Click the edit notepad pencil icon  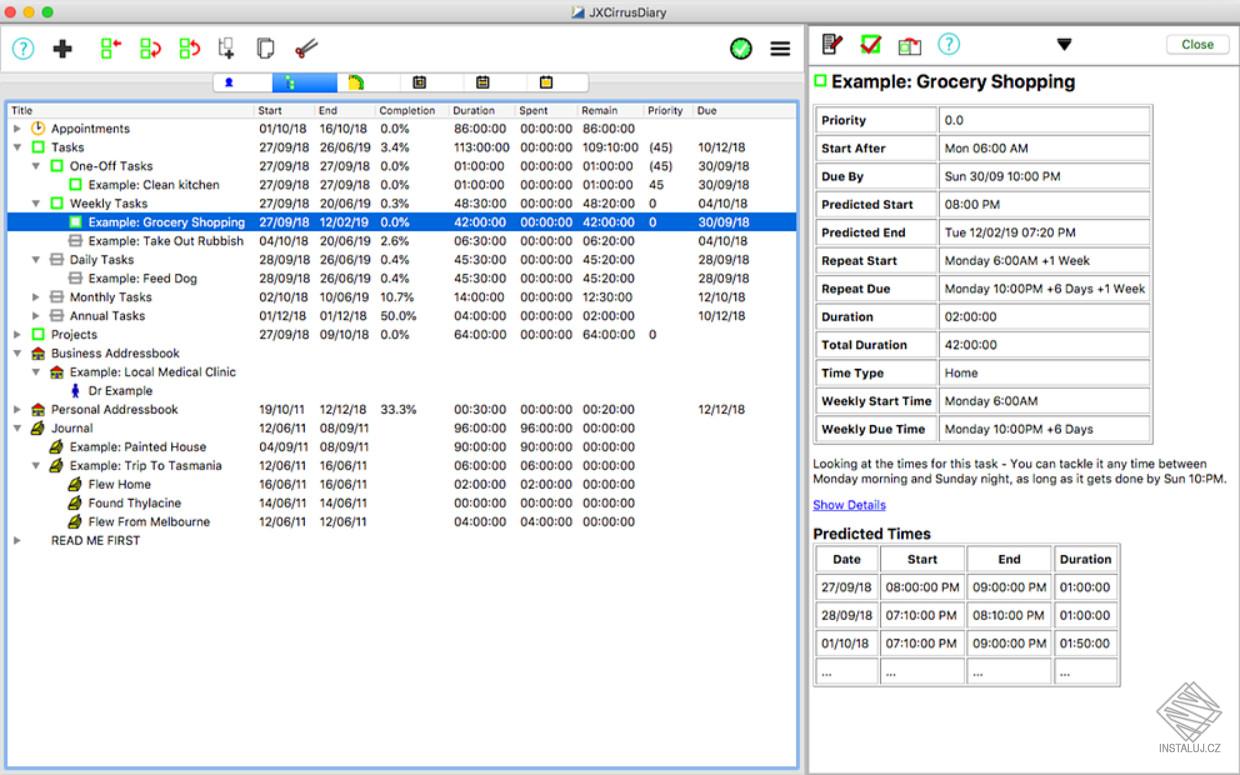pos(832,44)
